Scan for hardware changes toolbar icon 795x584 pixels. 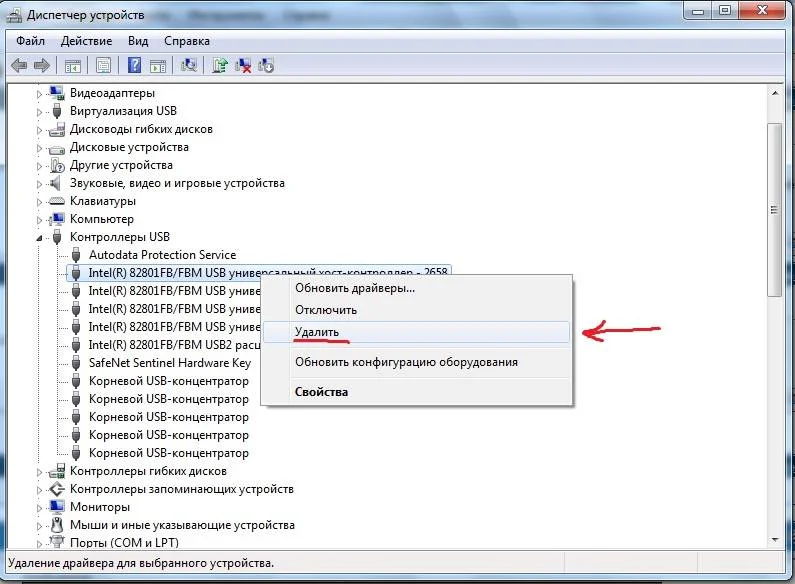pyautogui.click(x=189, y=65)
